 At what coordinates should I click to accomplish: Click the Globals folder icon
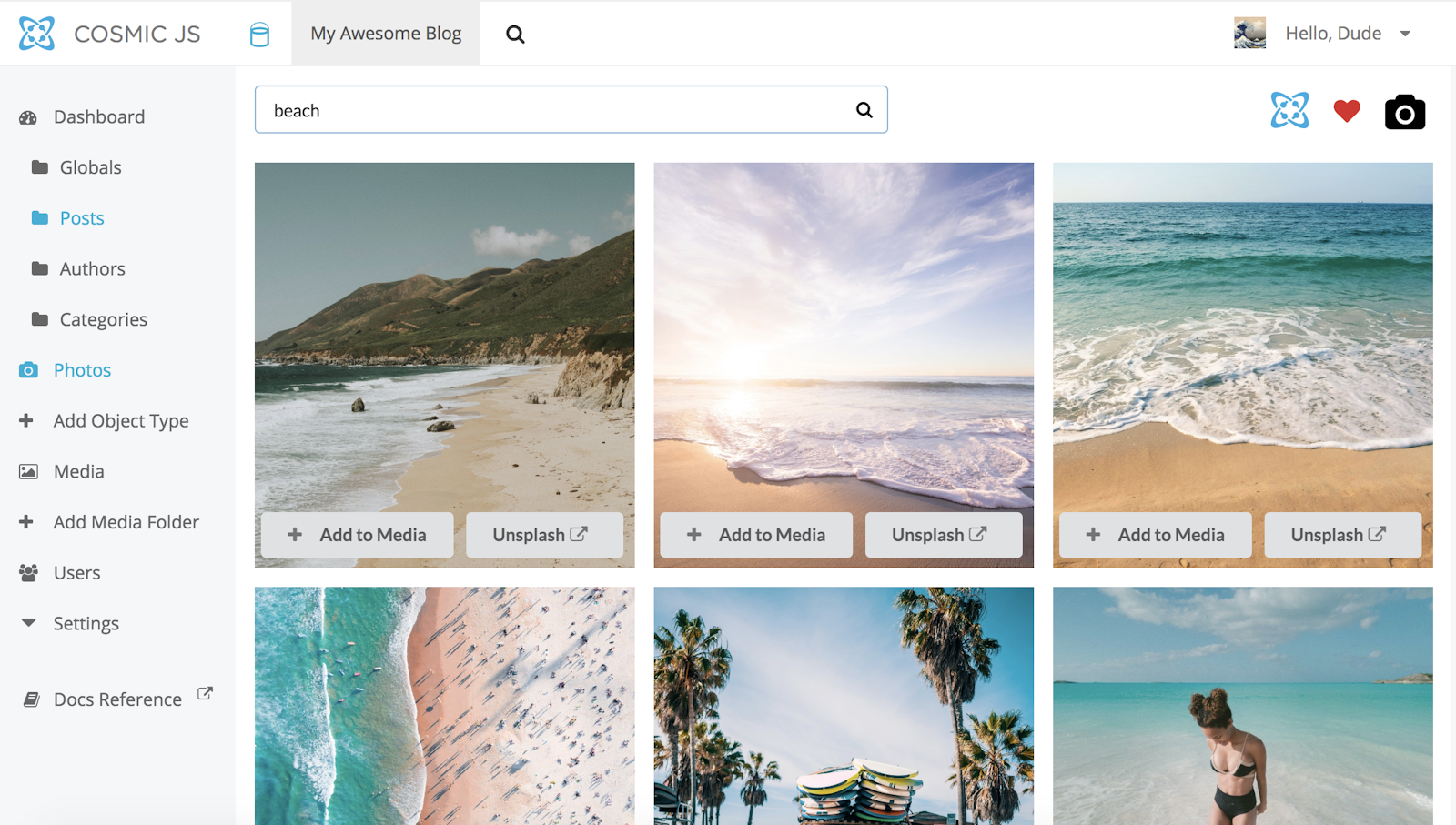(x=39, y=167)
